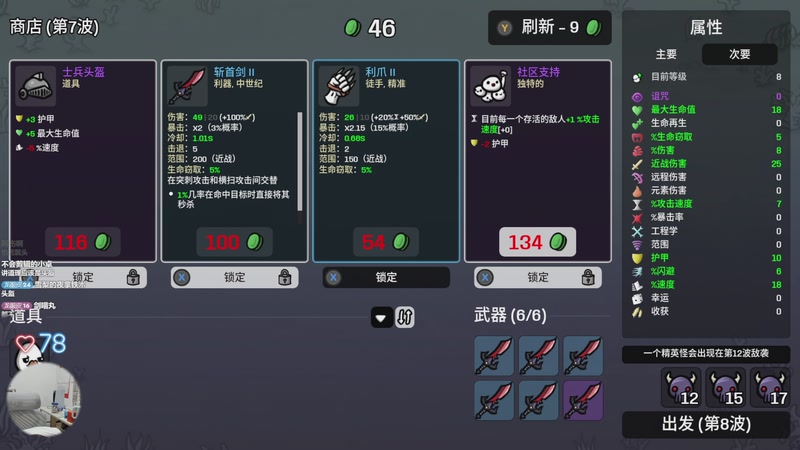Click the beheading sword description scrollbar
The image size is (800, 450).
[x=299, y=162]
